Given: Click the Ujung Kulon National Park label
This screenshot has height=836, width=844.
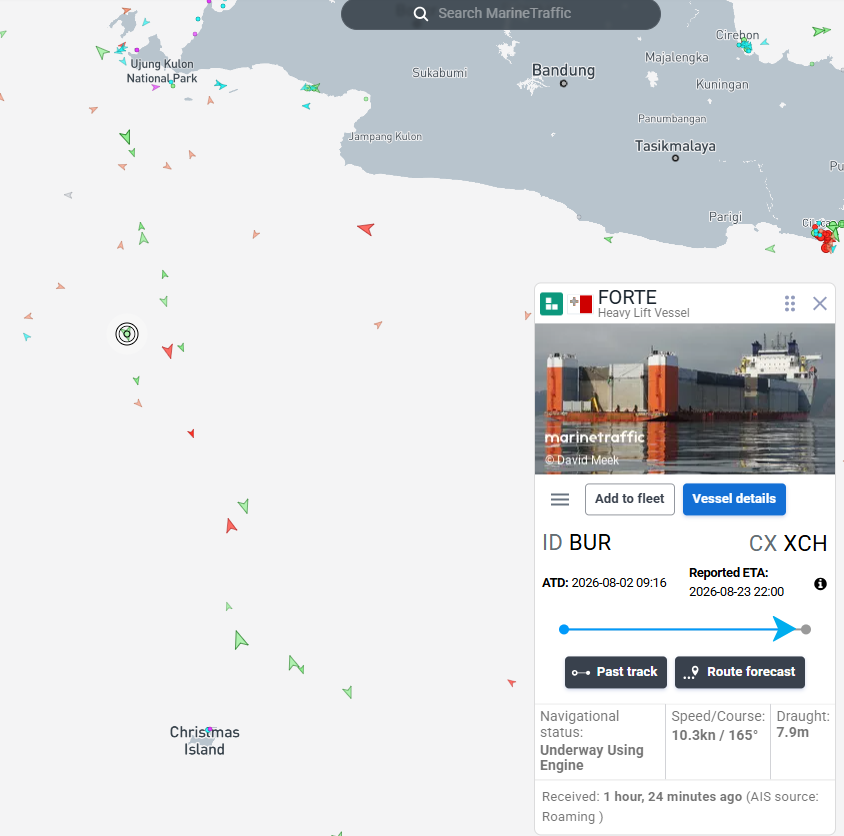Looking at the screenshot, I should coord(161,71).
